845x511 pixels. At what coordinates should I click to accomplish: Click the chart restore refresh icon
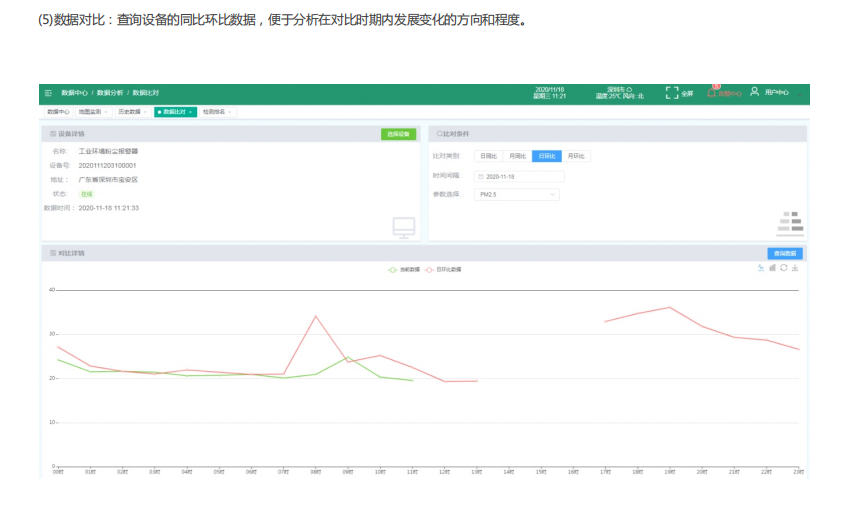pyautogui.click(x=783, y=267)
